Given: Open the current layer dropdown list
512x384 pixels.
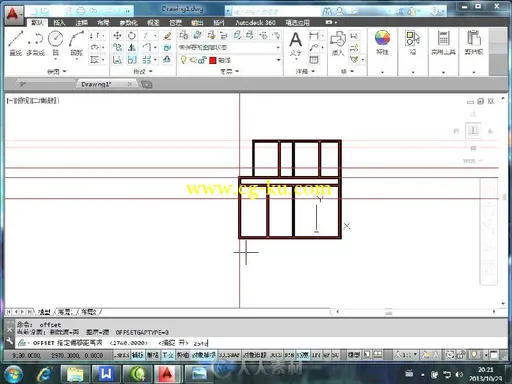Looking at the screenshot, I should coord(229,60).
